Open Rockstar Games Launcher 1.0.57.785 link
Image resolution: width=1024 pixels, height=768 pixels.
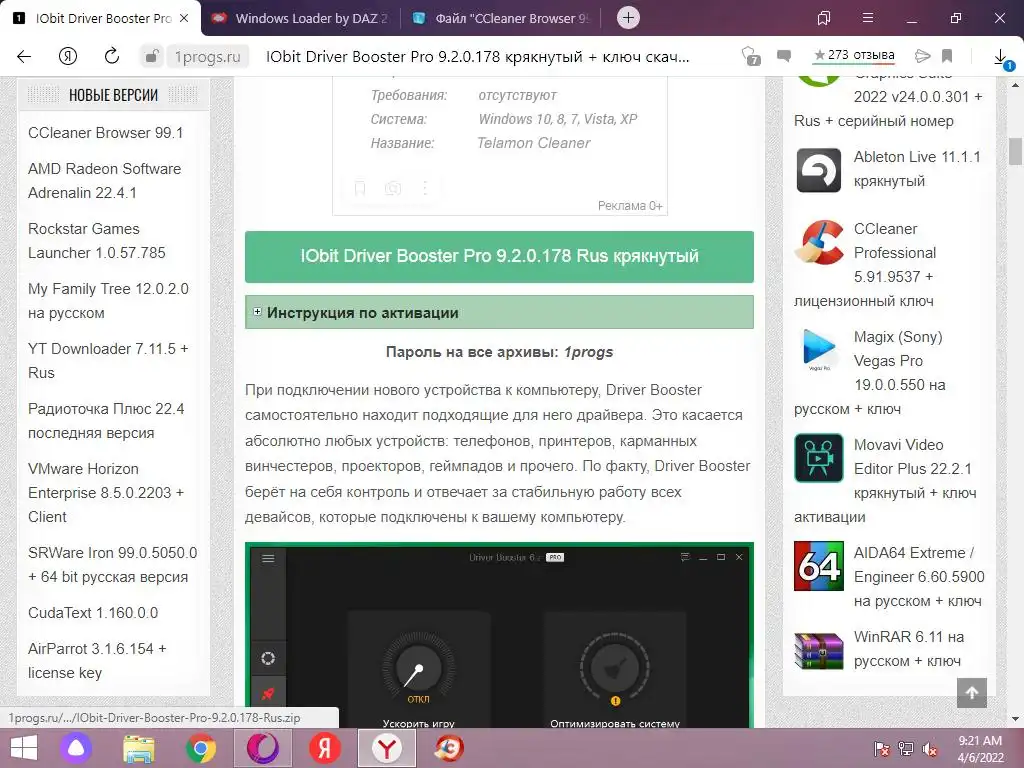click(97, 240)
